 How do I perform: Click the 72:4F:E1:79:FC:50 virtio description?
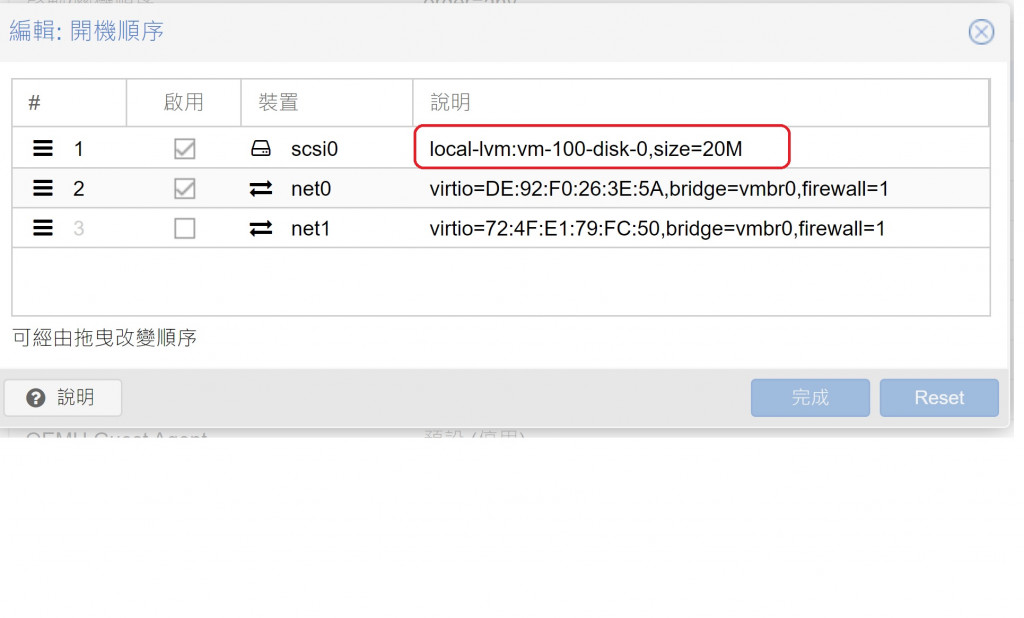coord(657,229)
